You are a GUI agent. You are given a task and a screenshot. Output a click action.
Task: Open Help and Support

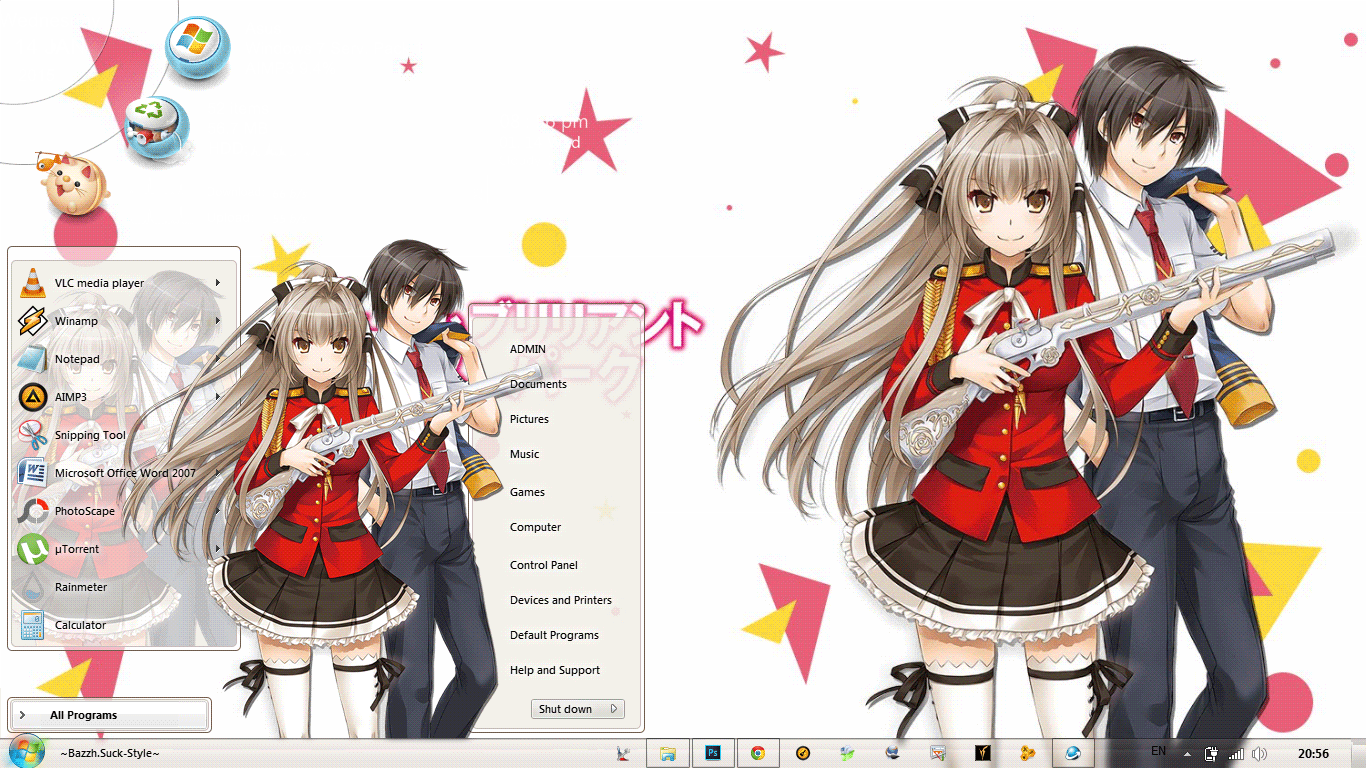(555, 670)
